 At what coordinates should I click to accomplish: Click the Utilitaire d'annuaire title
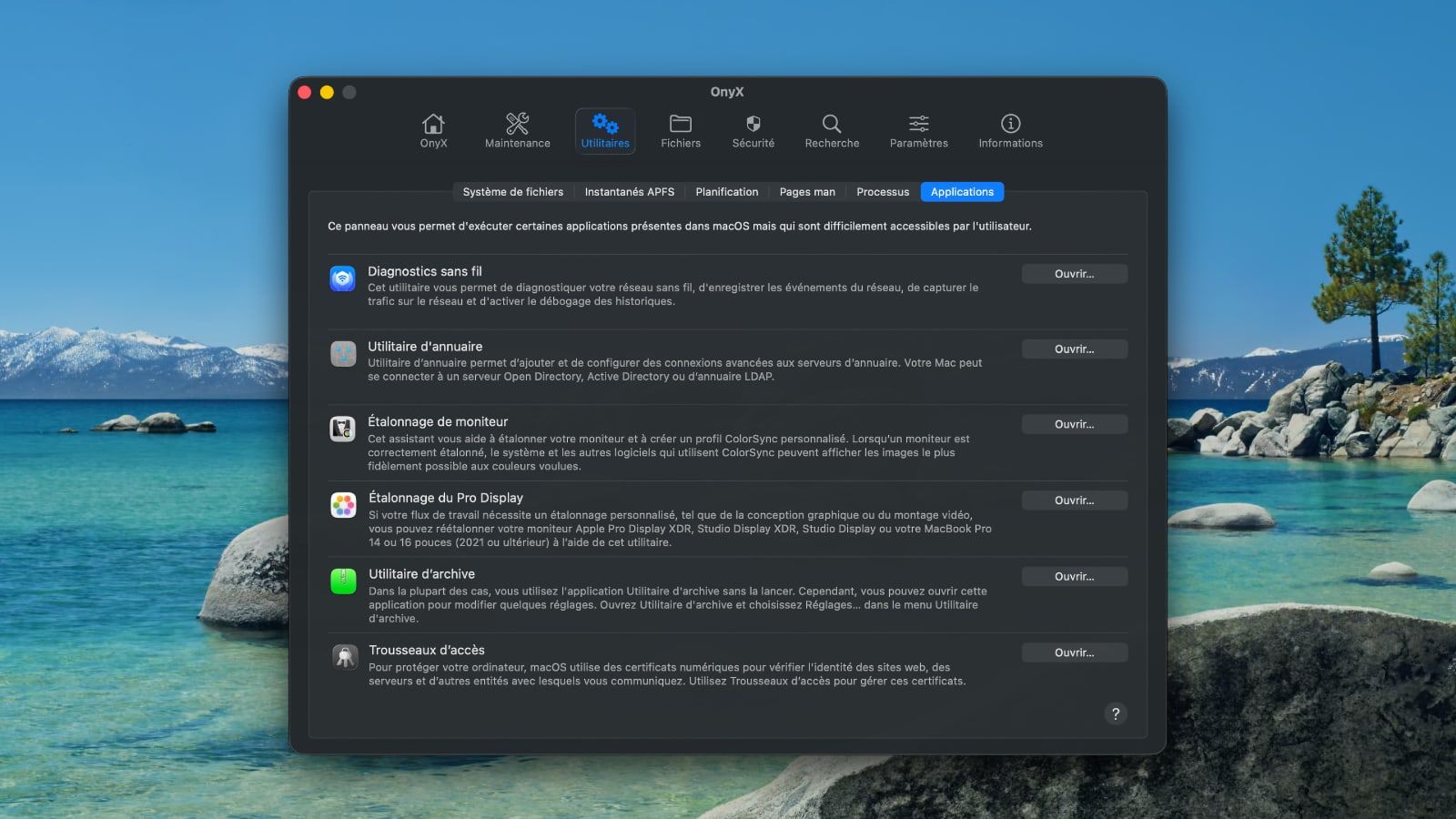point(425,347)
